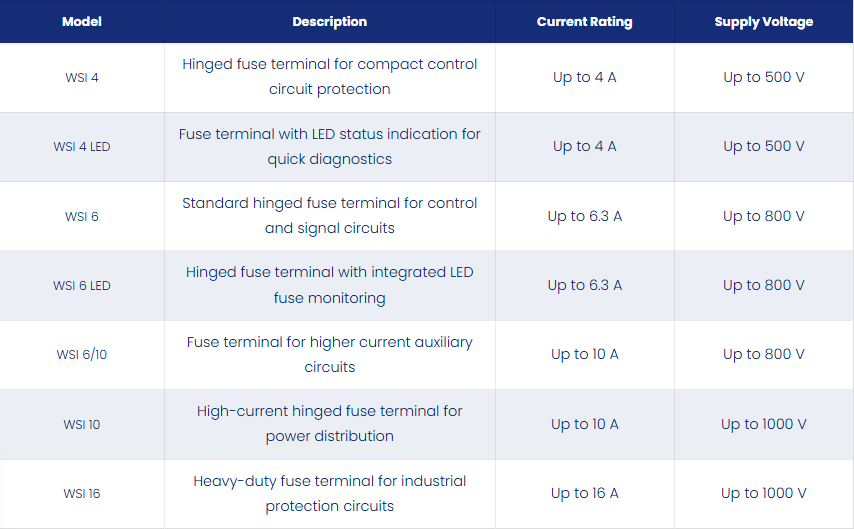Image resolution: width=854 pixels, height=529 pixels.
Task: Click WSI 6/10 'Up to 10 A' rating
Action: (584, 355)
